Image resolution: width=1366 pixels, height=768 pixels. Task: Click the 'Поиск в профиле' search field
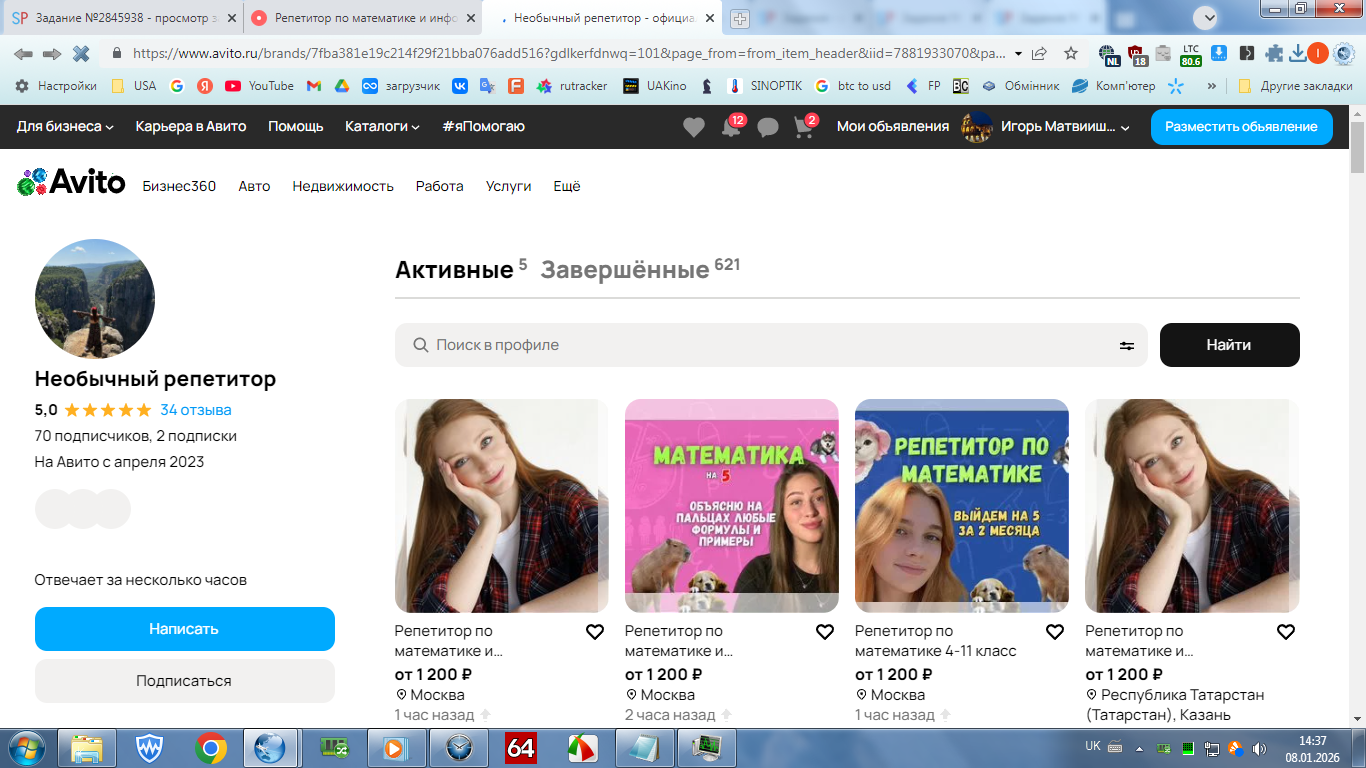pyautogui.click(x=771, y=345)
